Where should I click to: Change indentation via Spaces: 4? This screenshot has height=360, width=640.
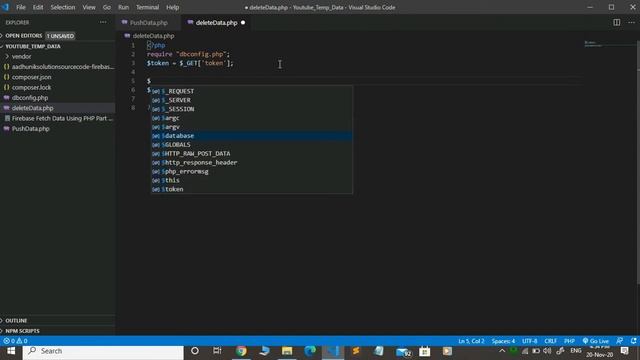[503, 341]
